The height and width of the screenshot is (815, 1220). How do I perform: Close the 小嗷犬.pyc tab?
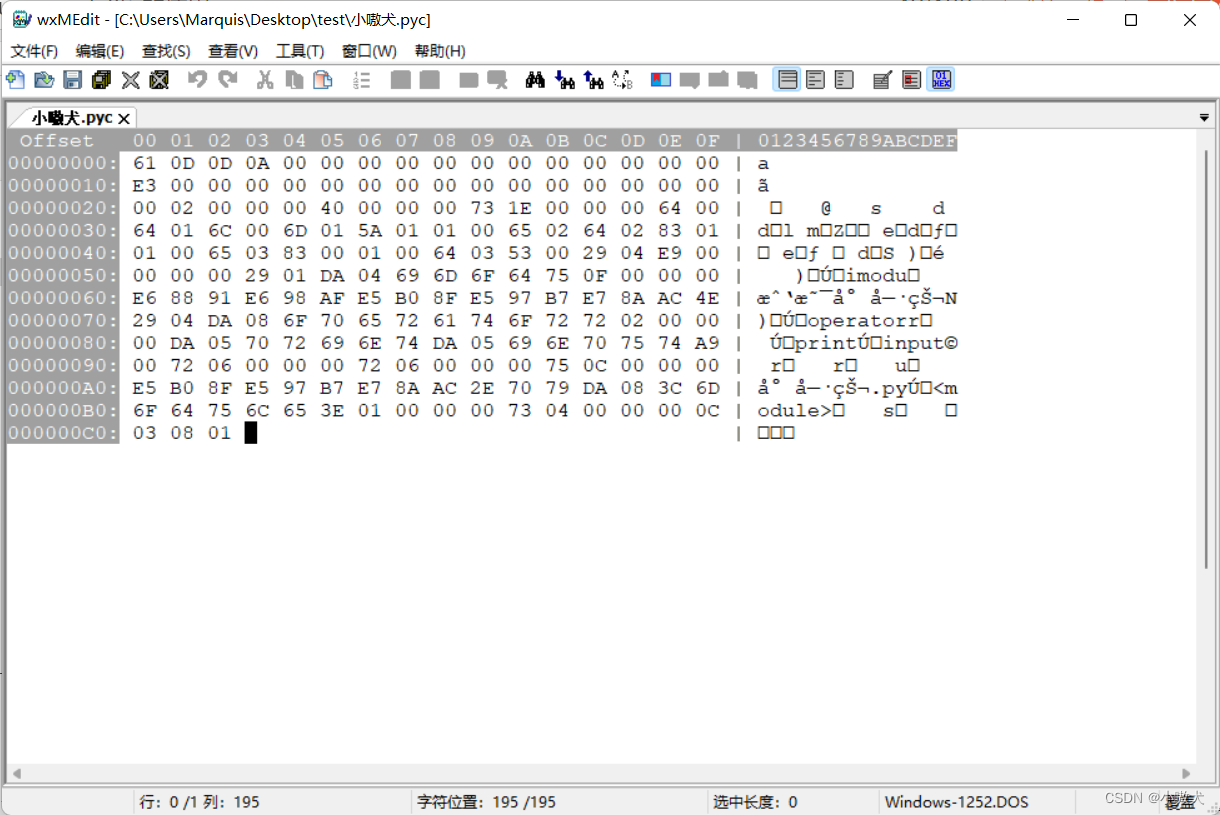point(123,116)
